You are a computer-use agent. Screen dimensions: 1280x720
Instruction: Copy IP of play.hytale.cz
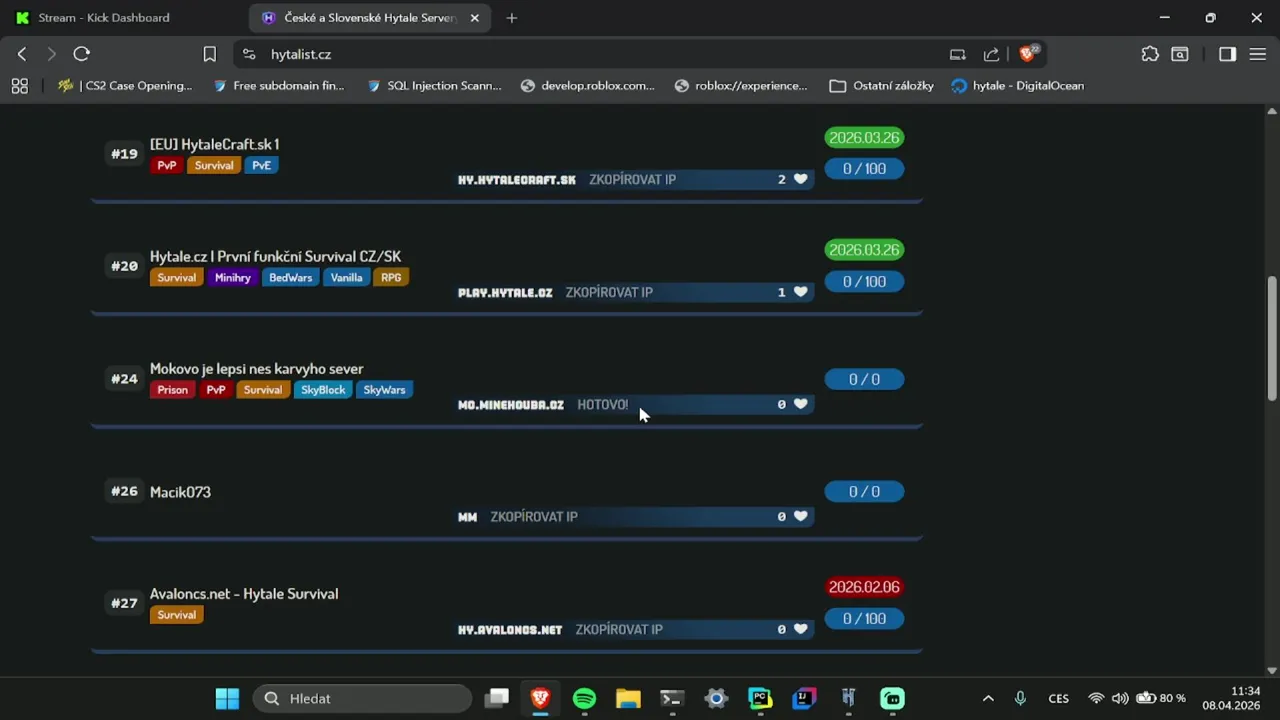point(609,292)
